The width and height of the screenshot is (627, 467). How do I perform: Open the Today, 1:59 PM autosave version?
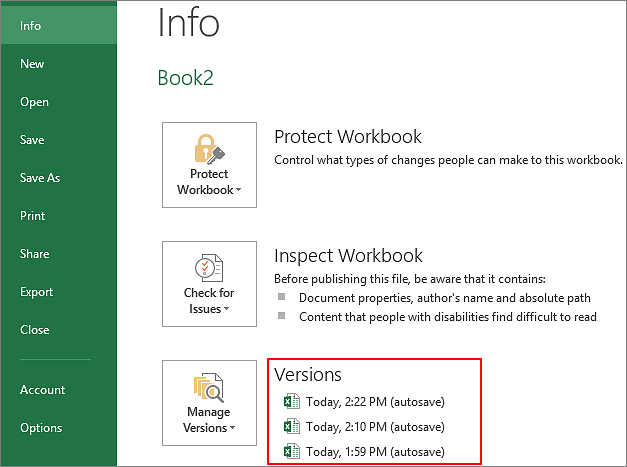coord(375,452)
